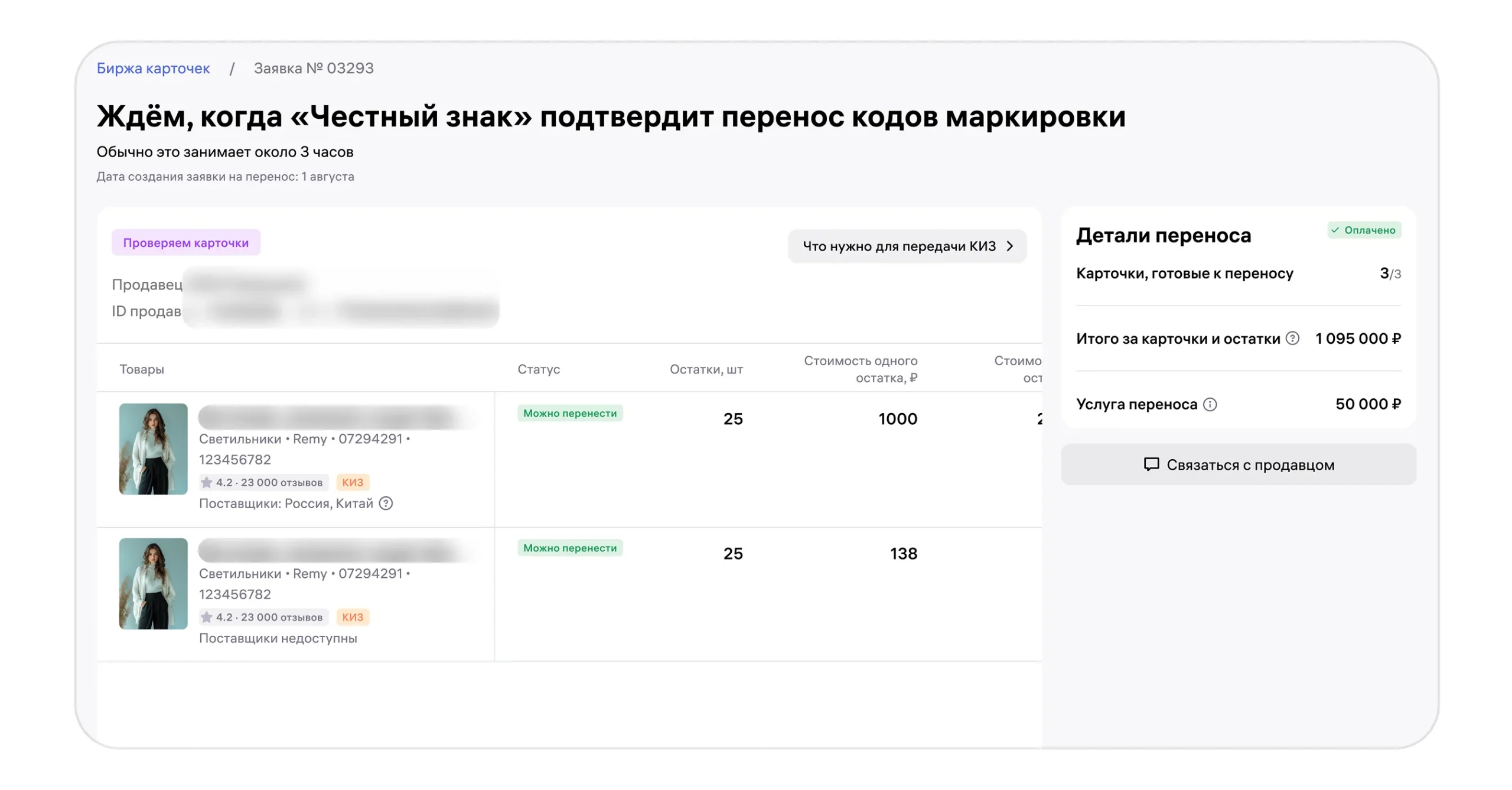Click the Оплачено paid status badge
Image resolution: width=1512 pixels, height=790 pixels.
tap(1364, 230)
